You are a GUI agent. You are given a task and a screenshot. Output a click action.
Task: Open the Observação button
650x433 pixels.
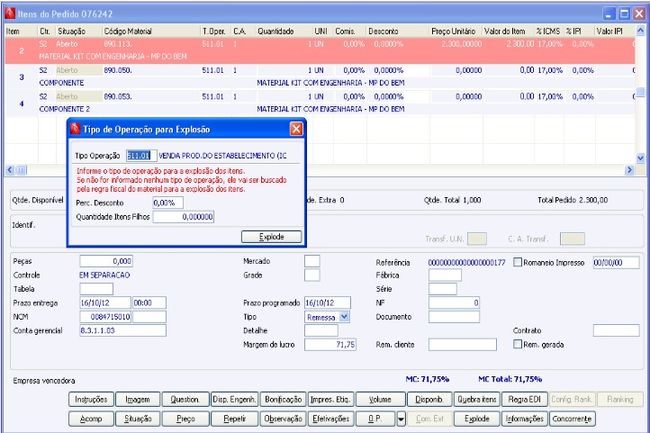283,419
